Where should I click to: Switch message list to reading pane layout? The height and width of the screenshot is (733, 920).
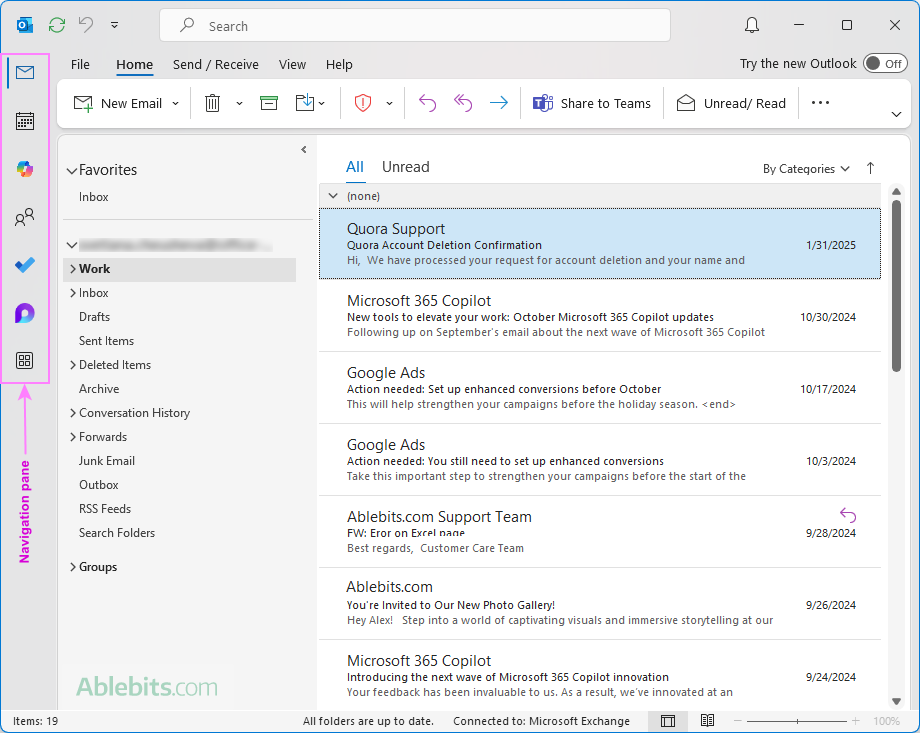click(x=708, y=721)
